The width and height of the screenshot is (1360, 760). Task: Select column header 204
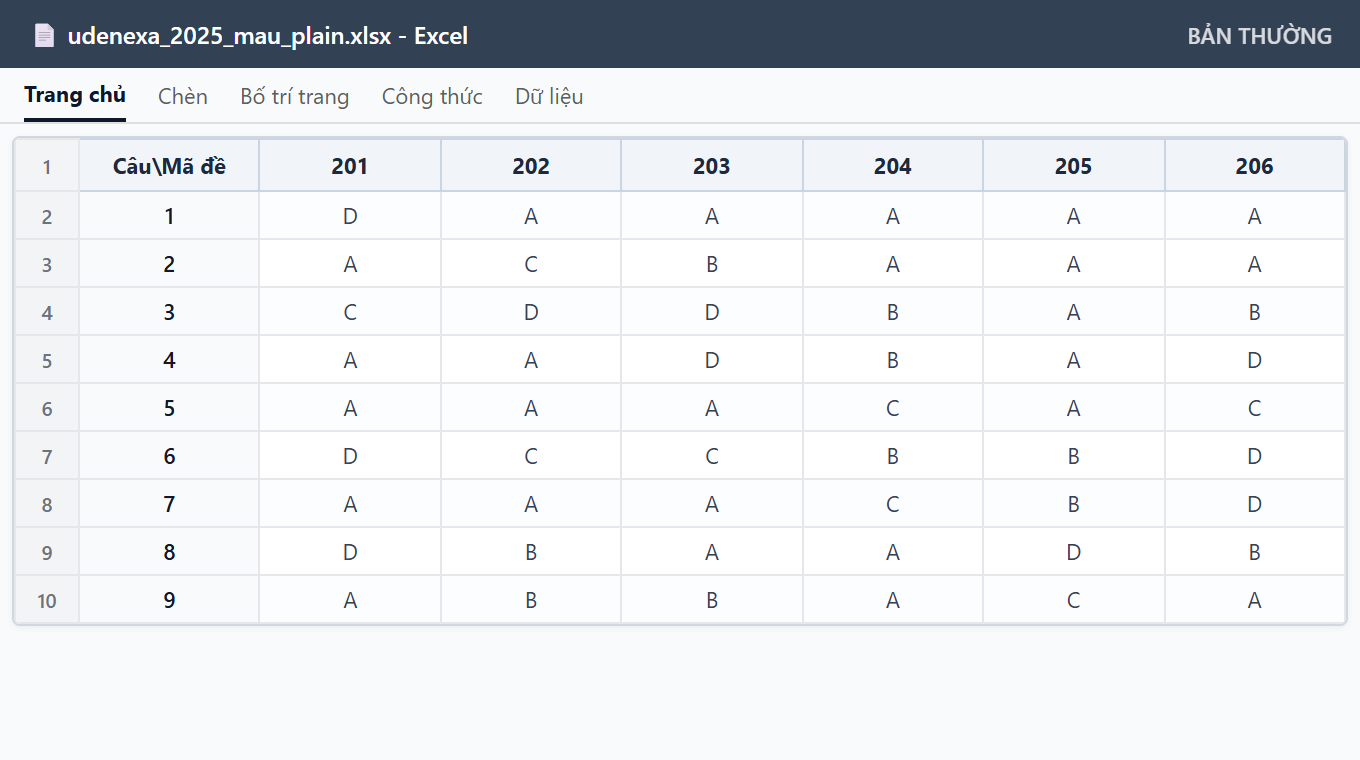pos(893,166)
